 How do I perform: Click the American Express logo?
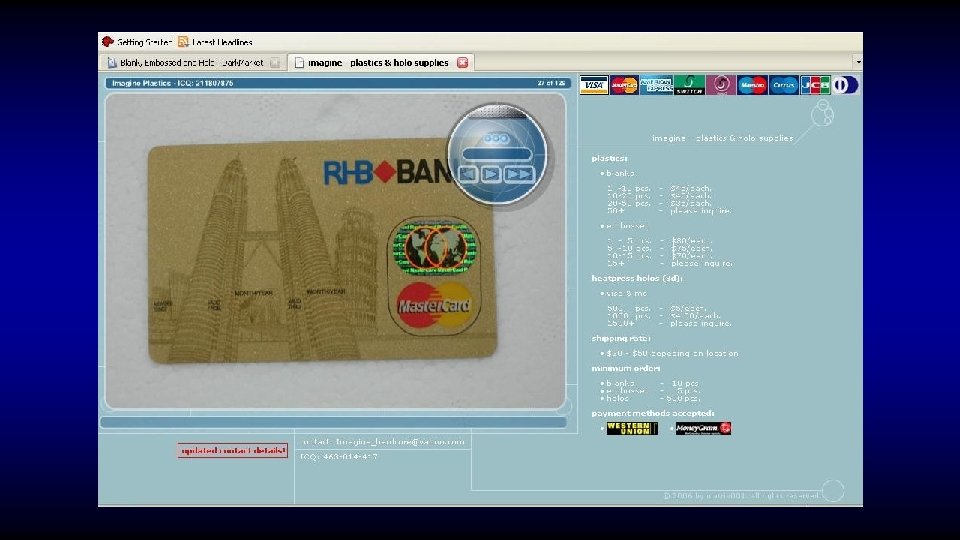656,85
